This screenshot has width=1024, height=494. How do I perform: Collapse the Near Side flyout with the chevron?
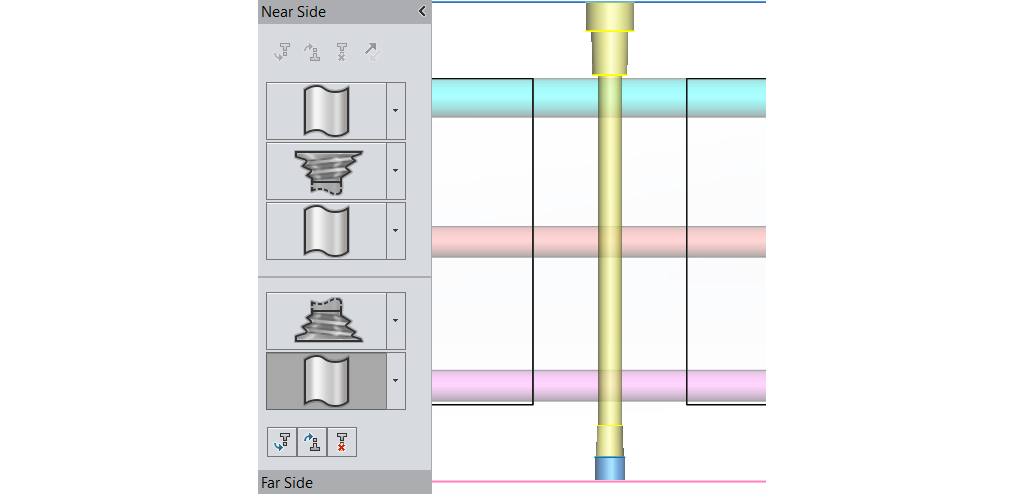coord(422,11)
